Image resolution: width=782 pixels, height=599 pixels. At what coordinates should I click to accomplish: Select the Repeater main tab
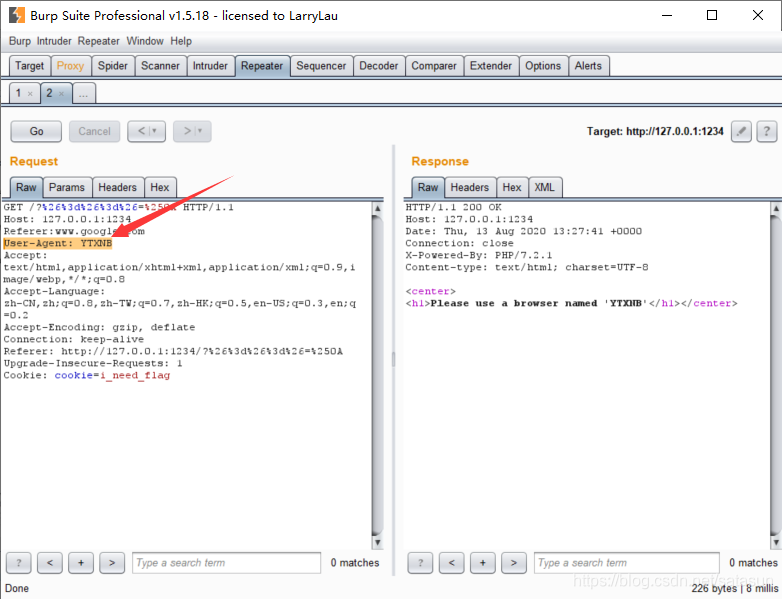[262, 66]
